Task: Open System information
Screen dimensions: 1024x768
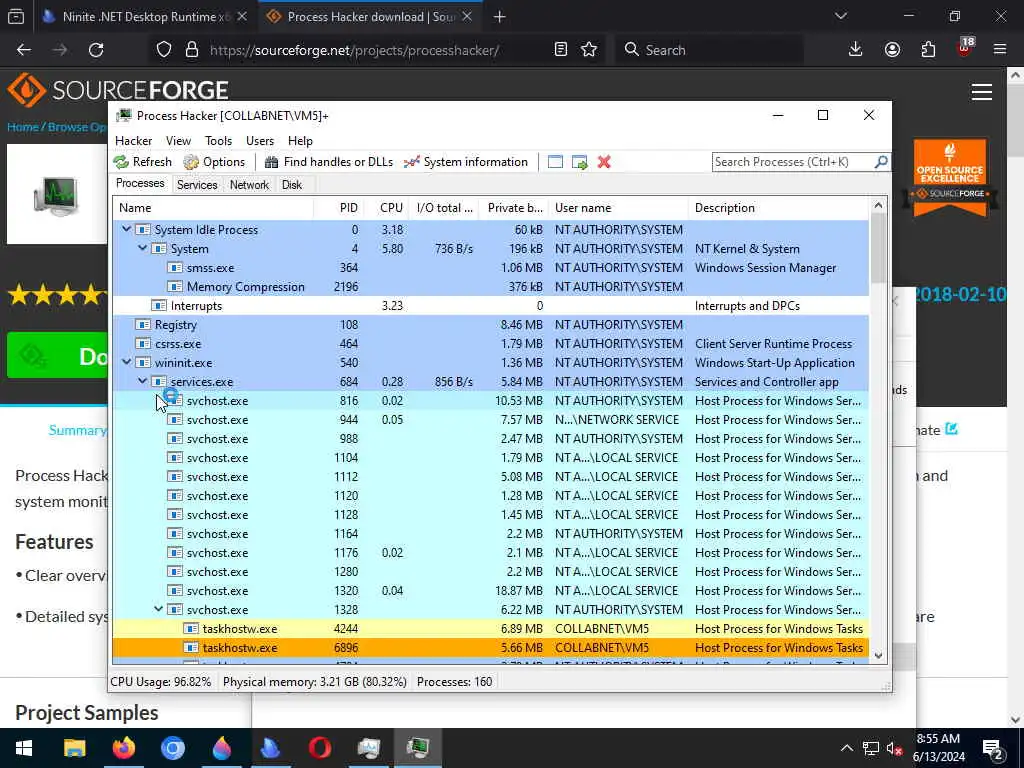Action: click(x=465, y=162)
